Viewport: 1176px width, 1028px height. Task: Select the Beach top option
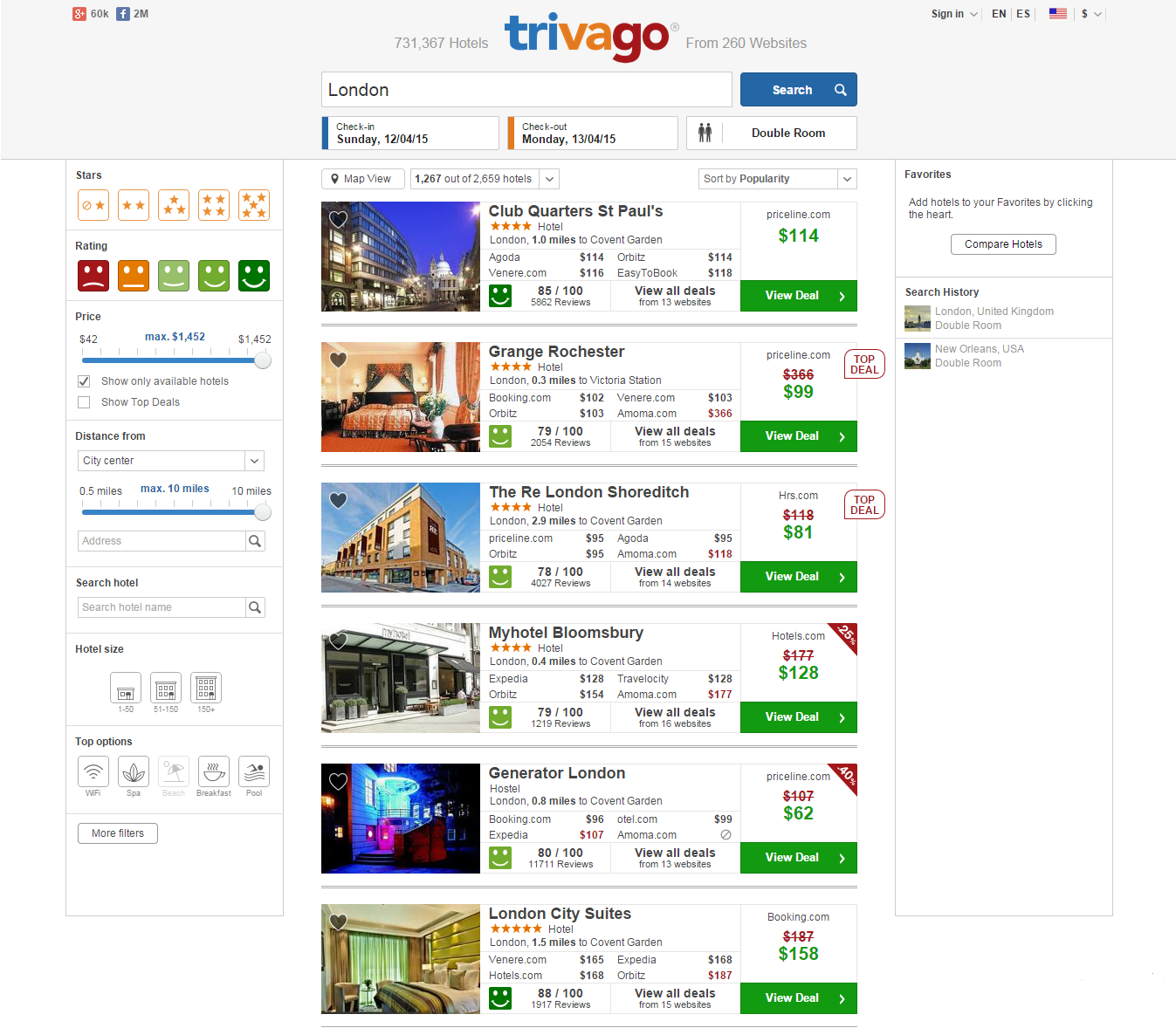(x=174, y=772)
